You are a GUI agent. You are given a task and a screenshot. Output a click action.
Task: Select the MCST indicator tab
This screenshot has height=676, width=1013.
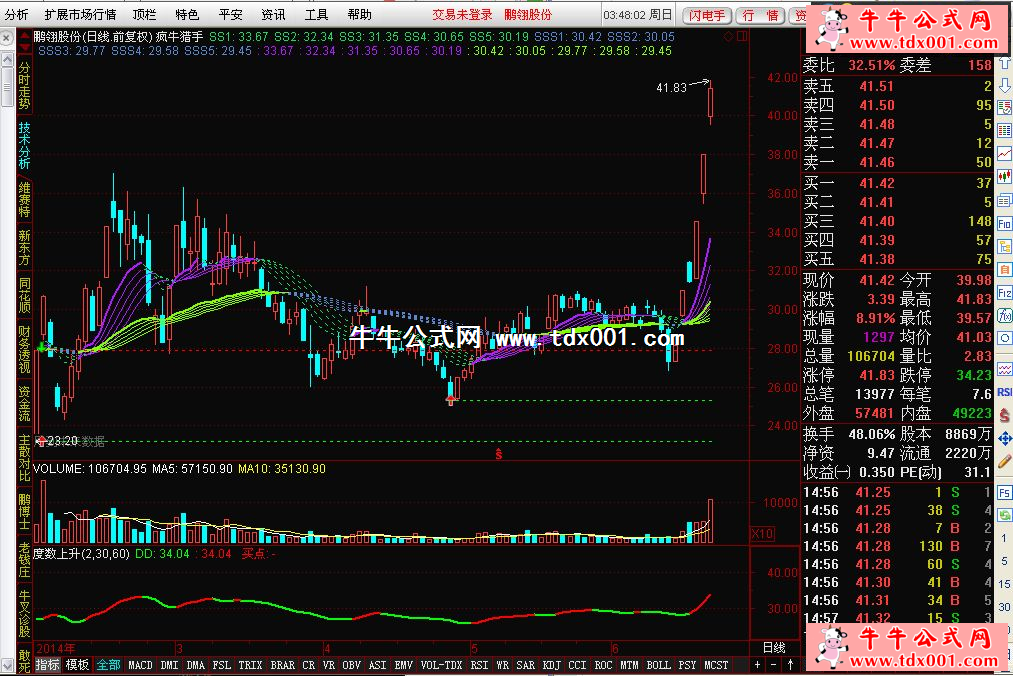tap(716, 665)
